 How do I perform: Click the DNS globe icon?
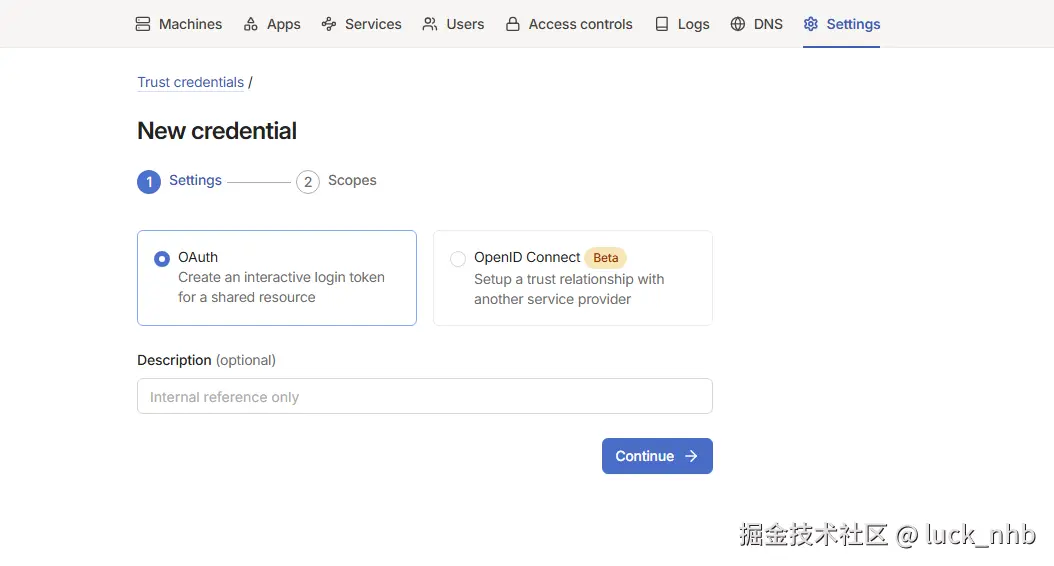click(x=738, y=24)
